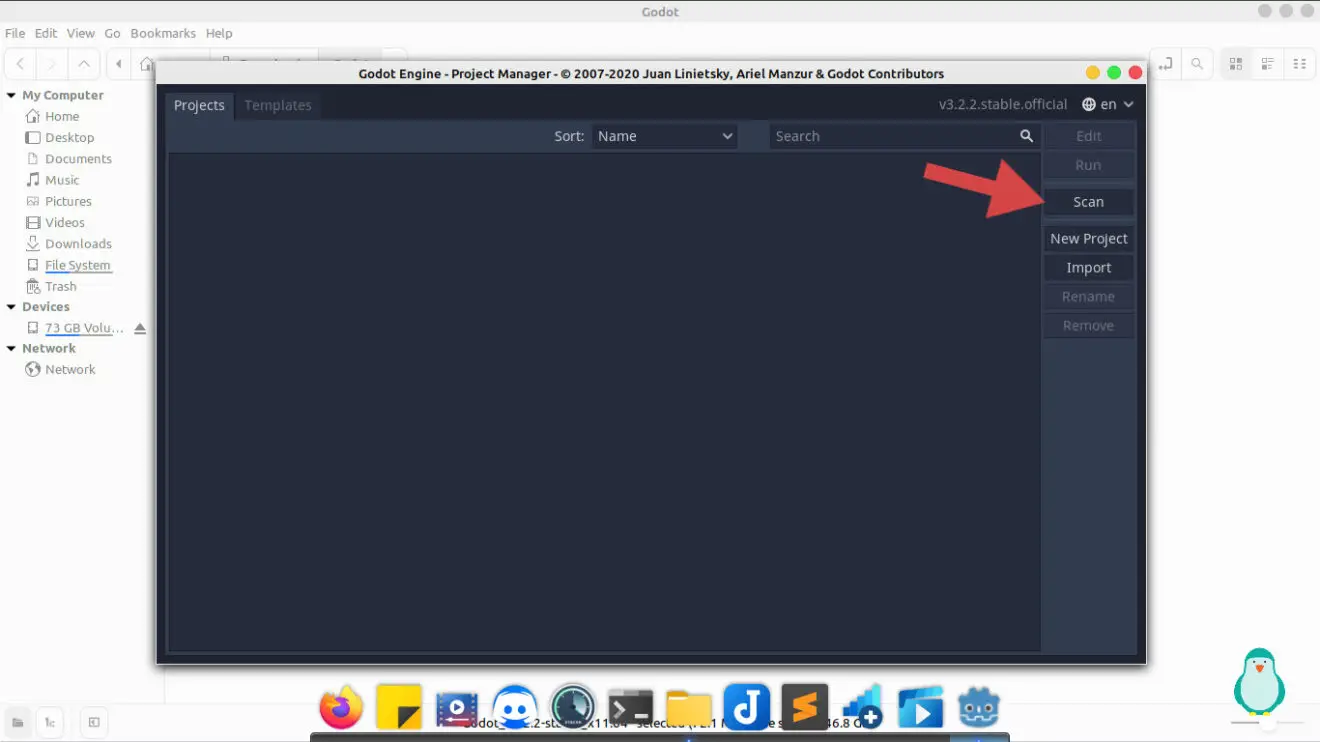1320x742 pixels.
Task: Open the blue media player icon in dock
Action: (x=921, y=709)
